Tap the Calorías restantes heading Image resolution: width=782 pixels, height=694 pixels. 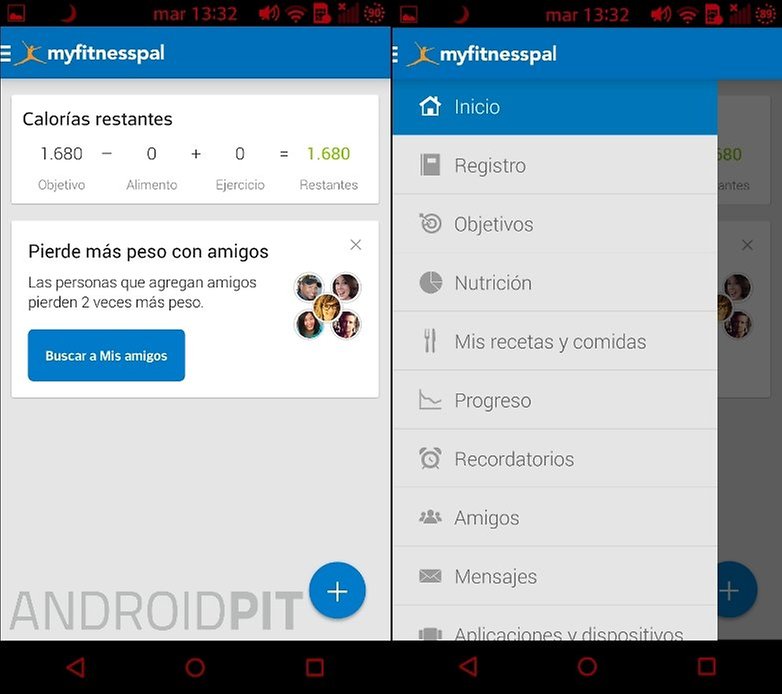[x=97, y=119]
